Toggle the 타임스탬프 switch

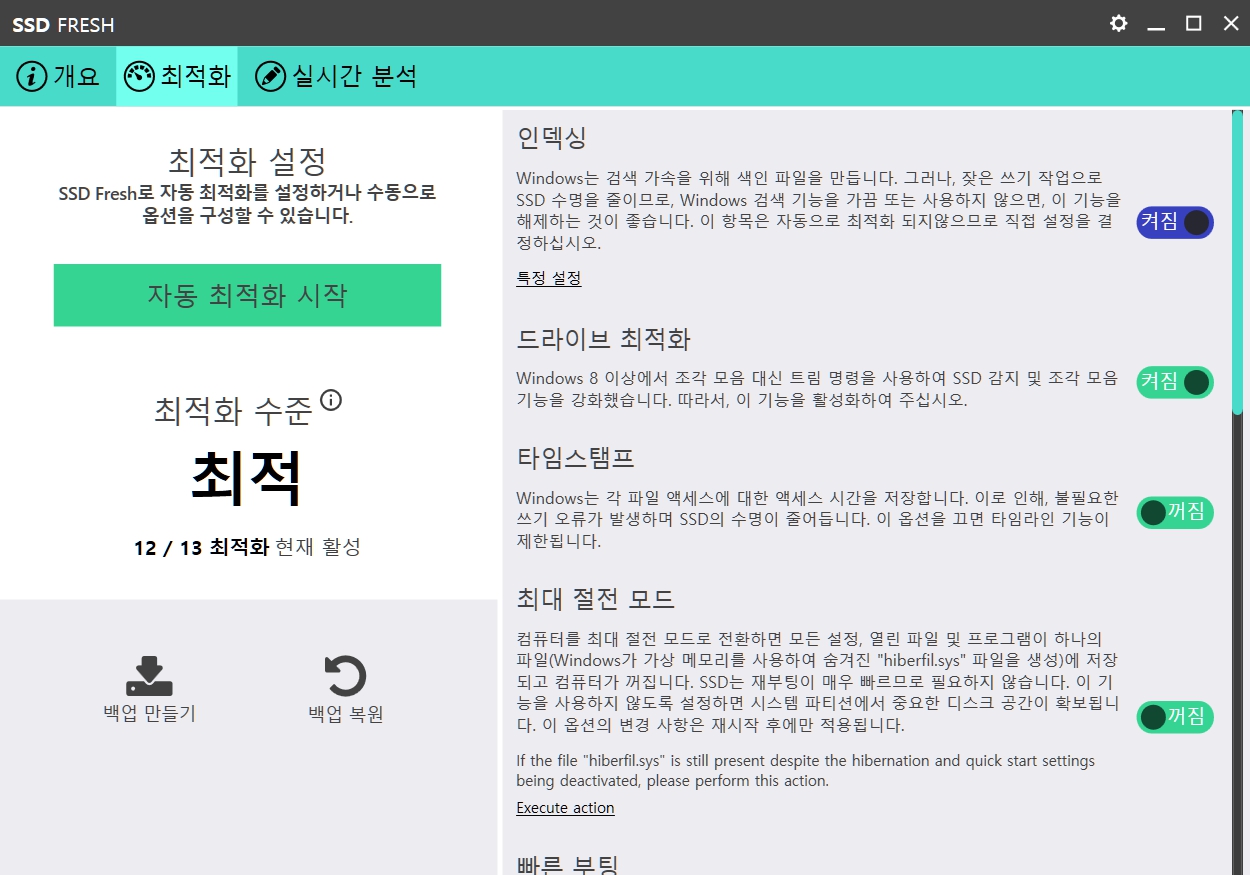click(1175, 513)
